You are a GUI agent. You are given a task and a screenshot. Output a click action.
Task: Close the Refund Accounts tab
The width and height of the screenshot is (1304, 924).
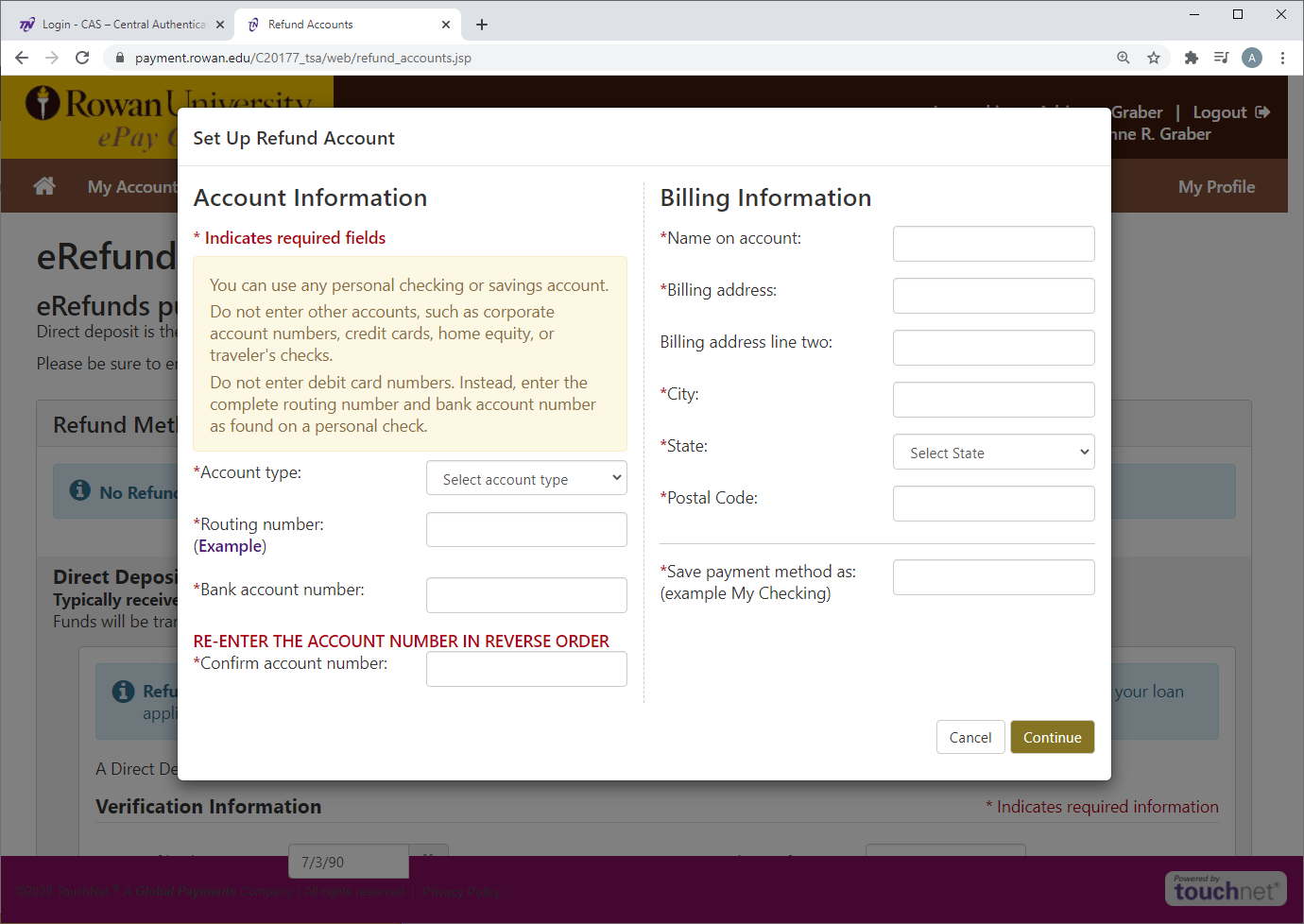[x=446, y=25]
